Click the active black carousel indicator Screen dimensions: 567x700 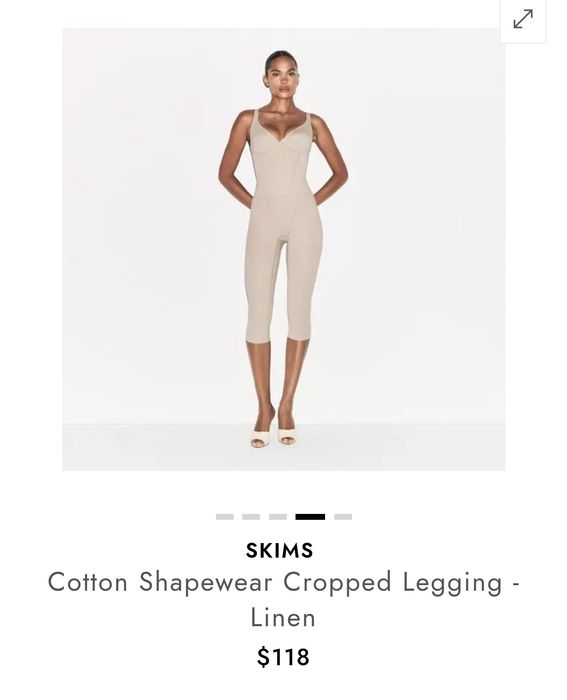tap(310, 517)
